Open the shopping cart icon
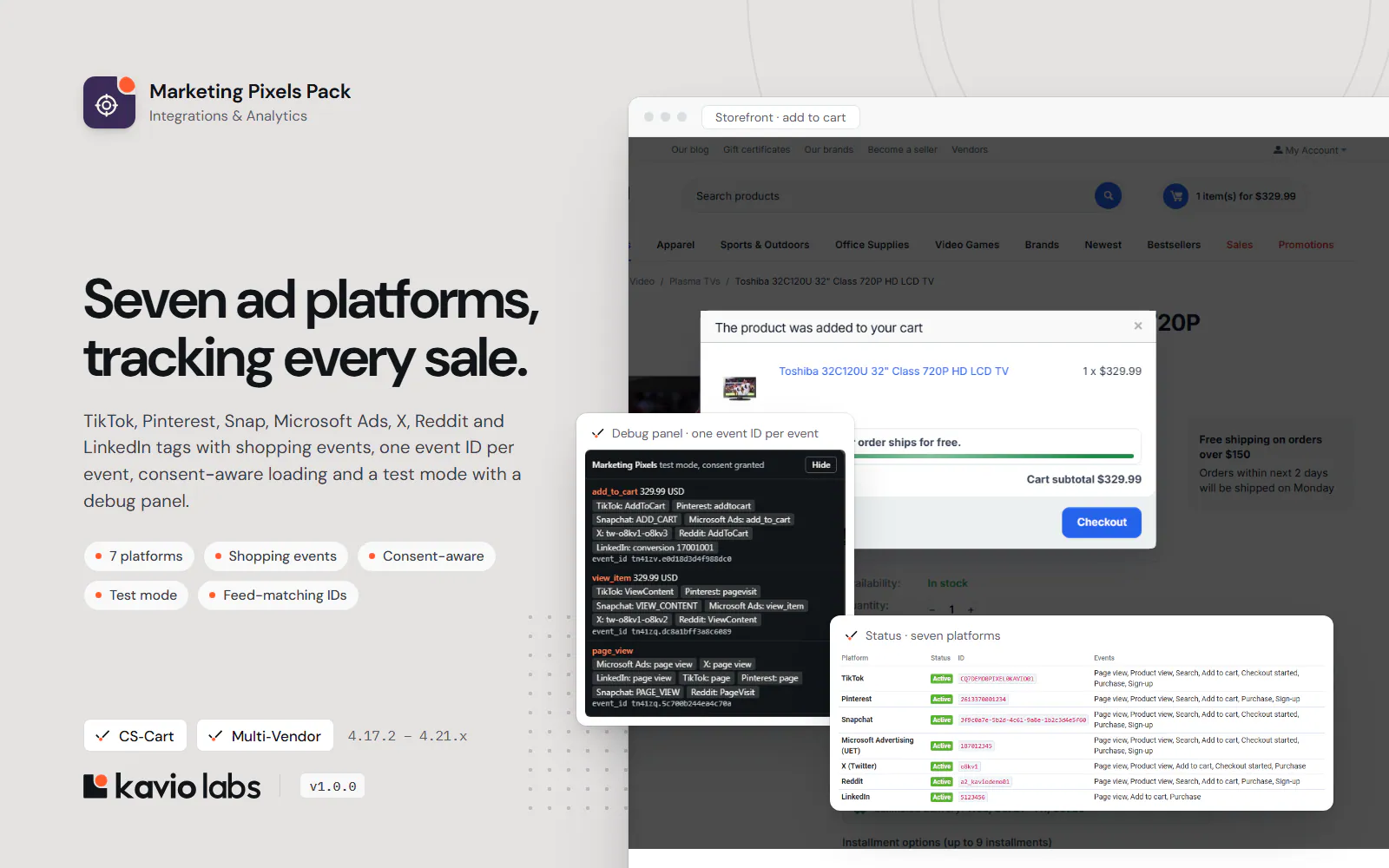 coord(1175,196)
